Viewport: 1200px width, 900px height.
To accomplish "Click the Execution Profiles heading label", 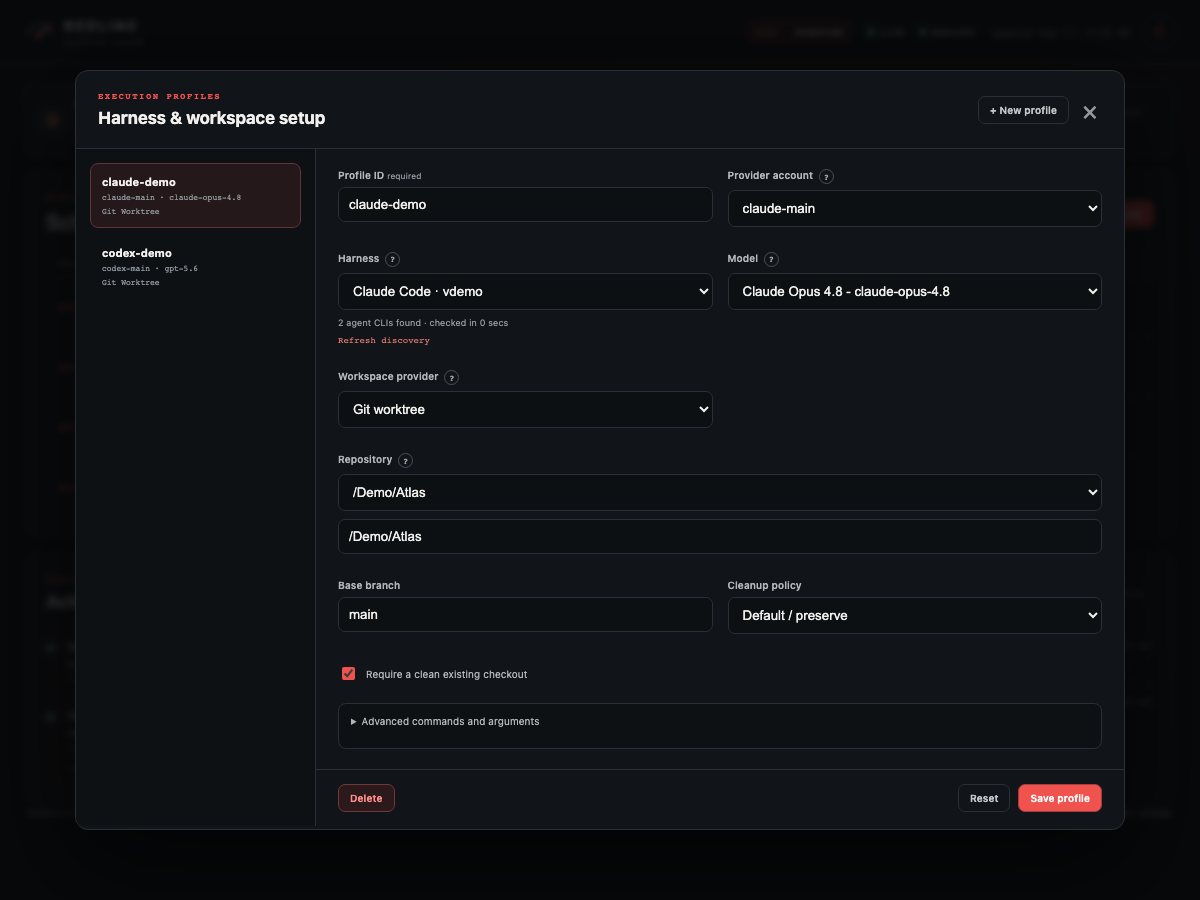I will 159,97.
